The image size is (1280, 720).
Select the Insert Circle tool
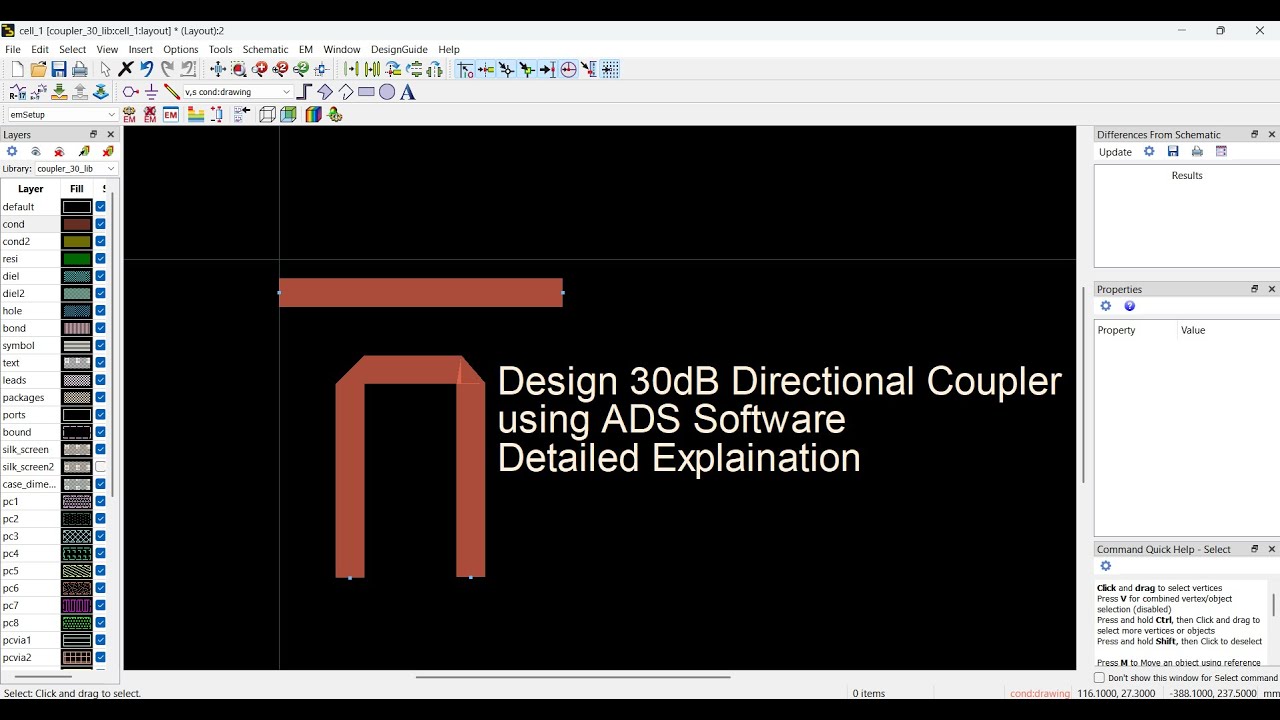pyautogui.click(x=387, y=92)
